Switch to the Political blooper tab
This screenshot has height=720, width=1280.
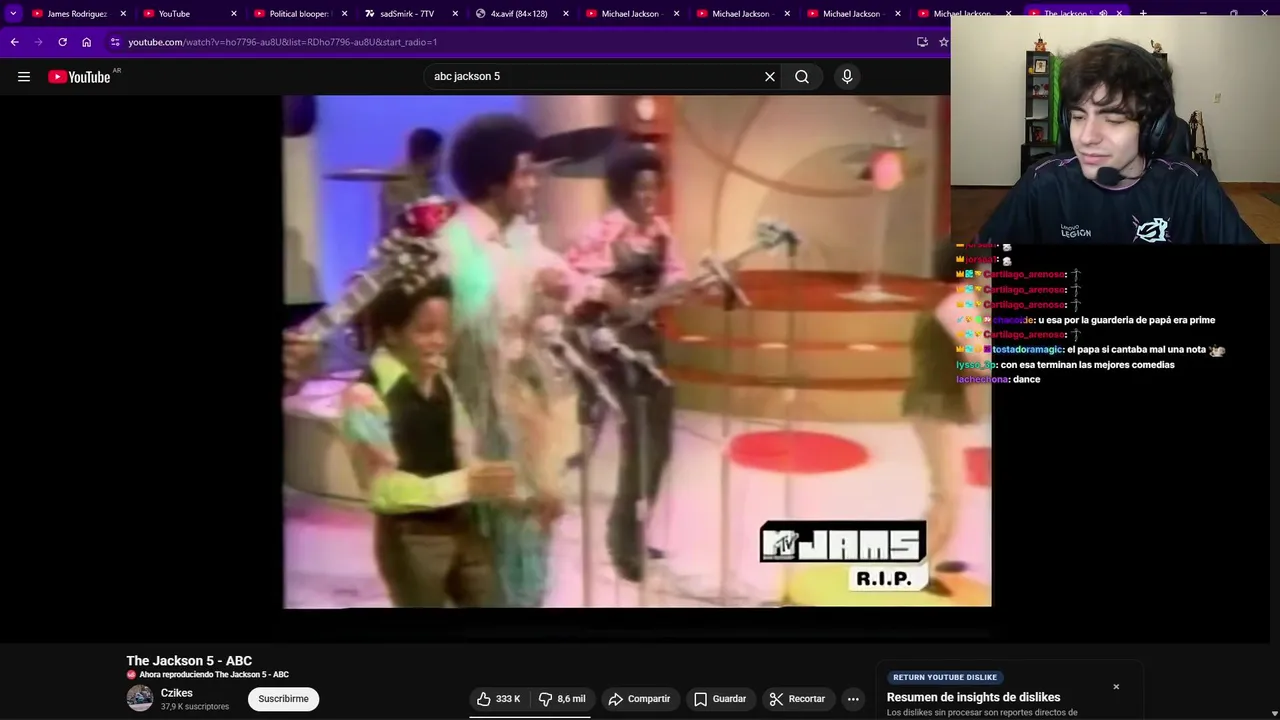[x=300, y=14]
